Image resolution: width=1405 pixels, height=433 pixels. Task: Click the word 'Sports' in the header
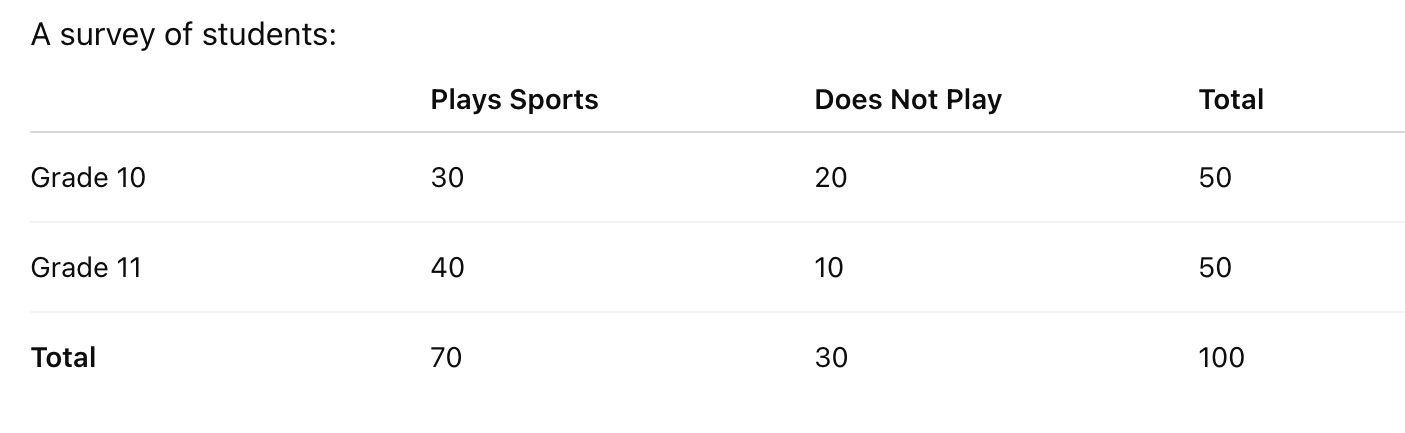click(555, 101)
